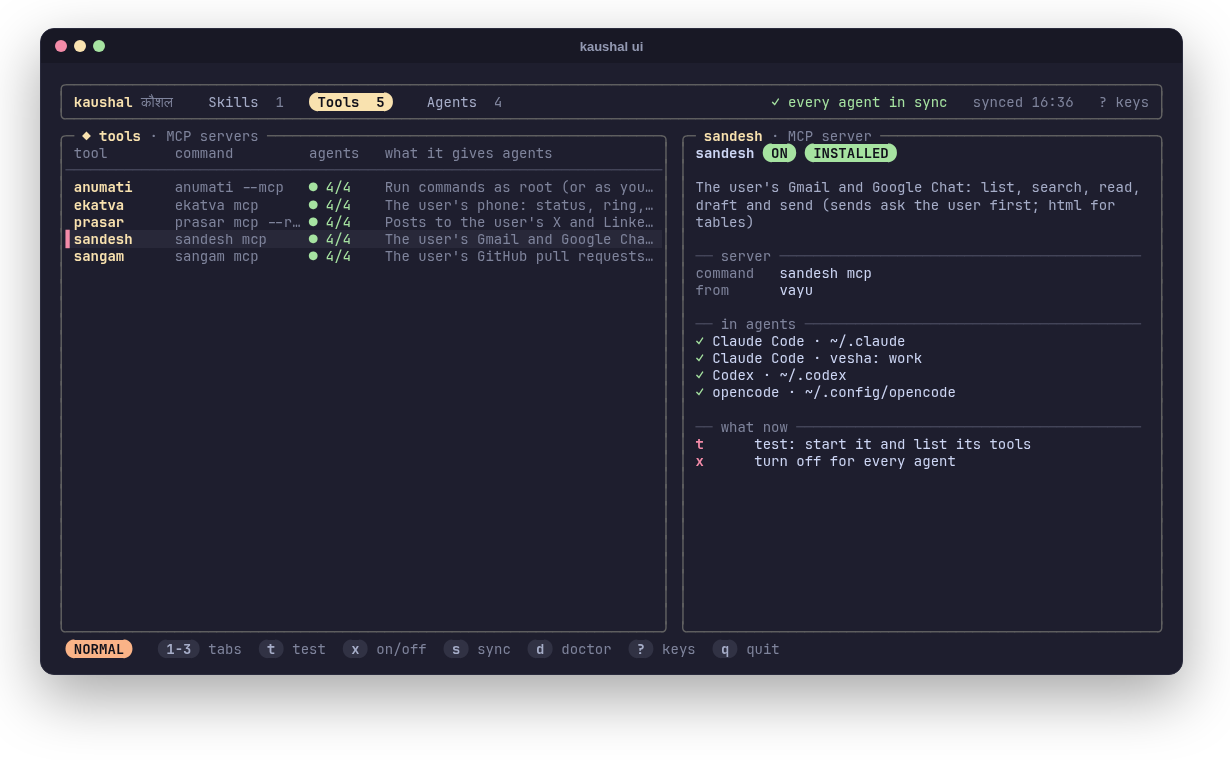Click the green status dot for sandesh
Screen dimensions: 1230x760
(x=313, y=239)
